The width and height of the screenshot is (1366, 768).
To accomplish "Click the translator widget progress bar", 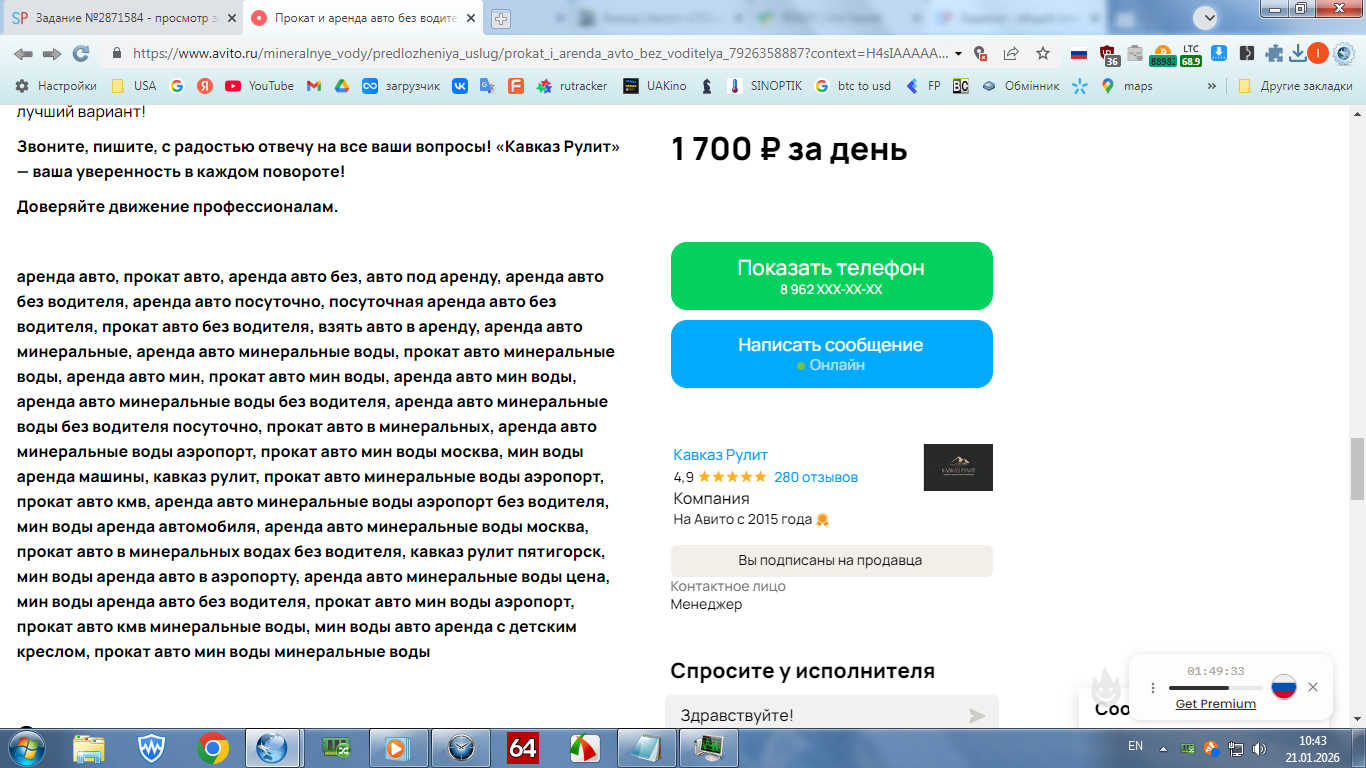I will (1215, 688).
